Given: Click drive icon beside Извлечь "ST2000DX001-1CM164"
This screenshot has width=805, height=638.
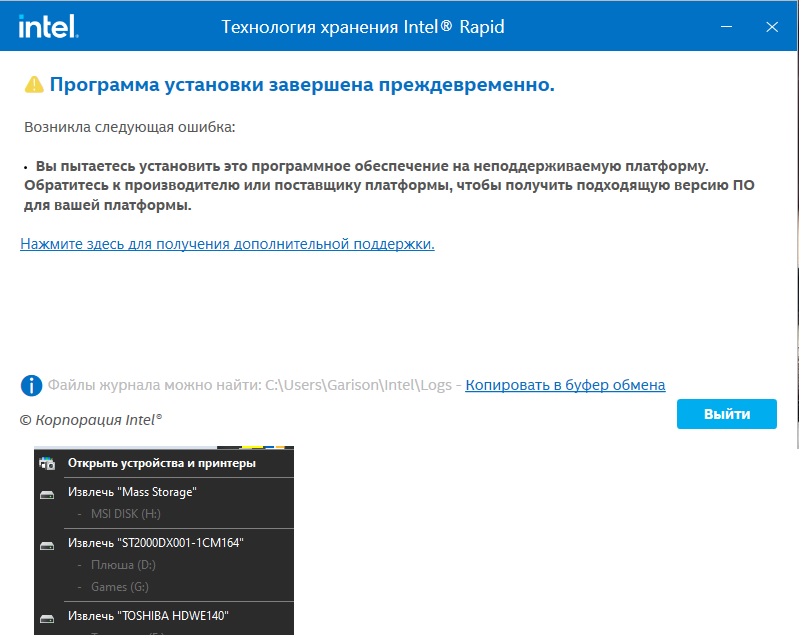Looking at the screenshot, I should (x=47, y=546).
